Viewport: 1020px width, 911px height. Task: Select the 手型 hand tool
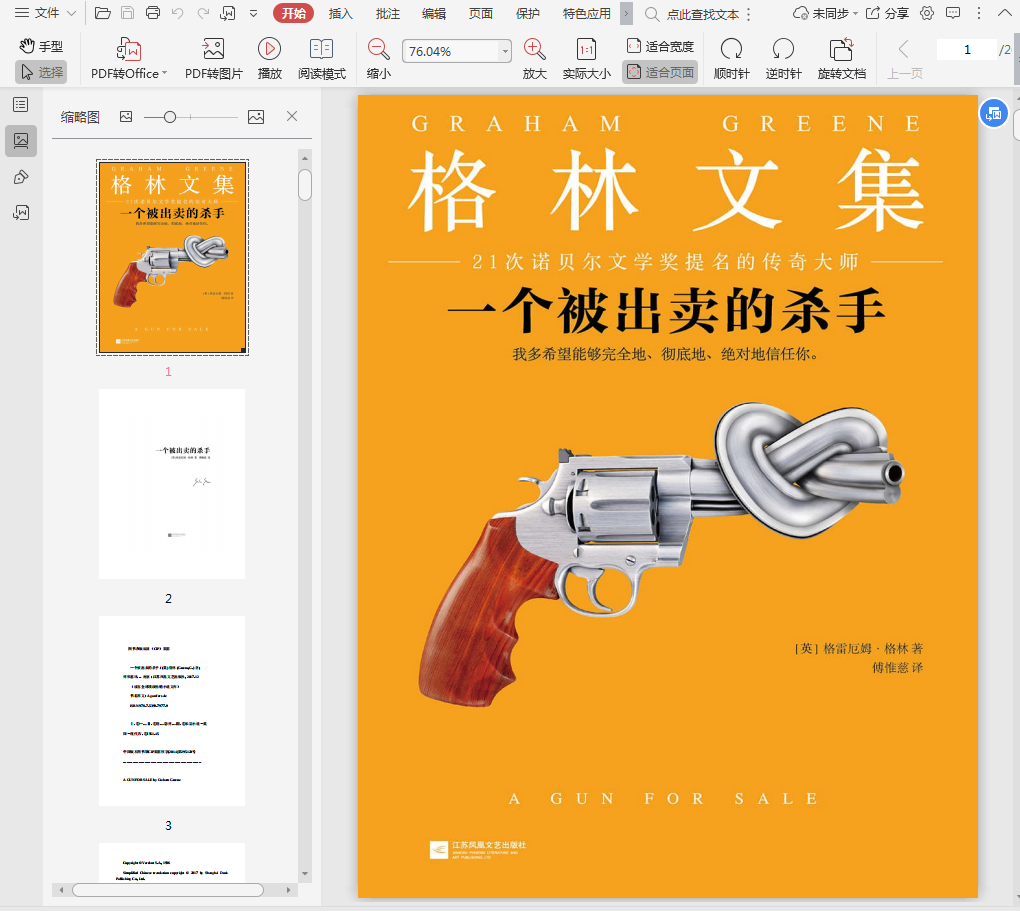click(41, 46)
